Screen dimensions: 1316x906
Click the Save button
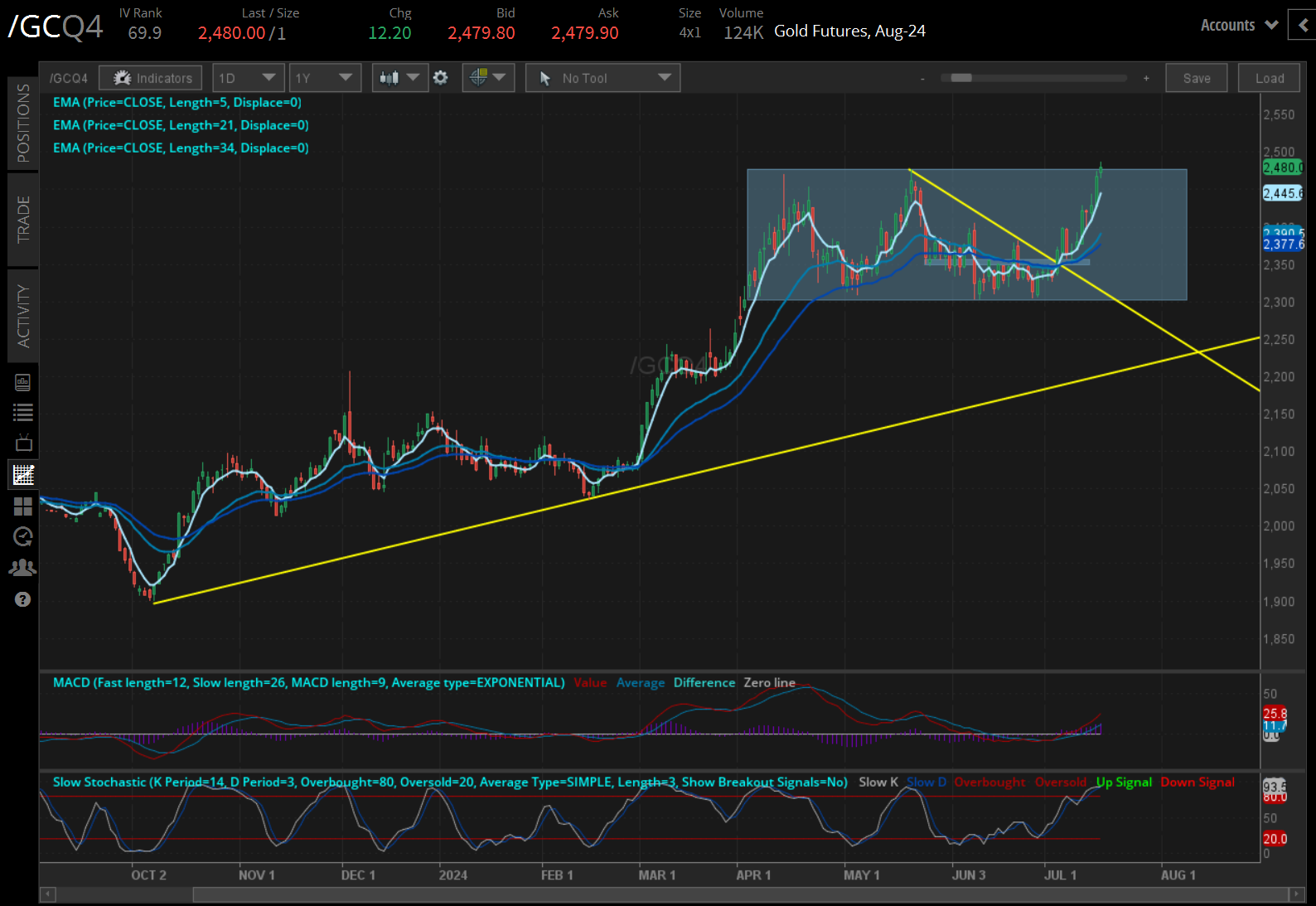click(x=1196, y=78)
